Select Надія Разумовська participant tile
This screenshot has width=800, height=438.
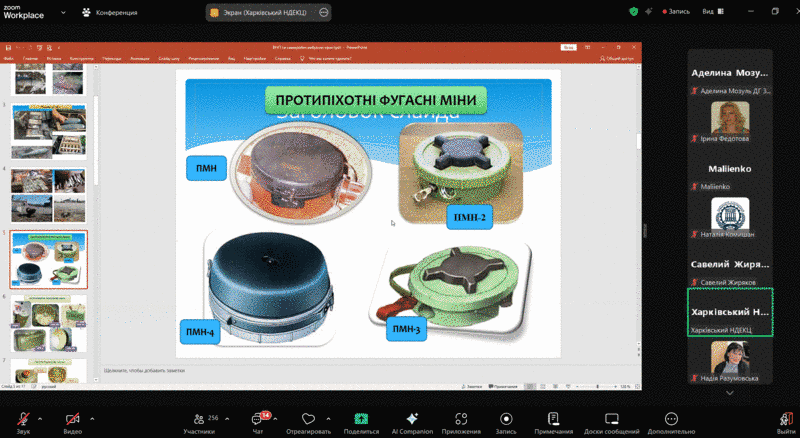(x=730, y=361)
